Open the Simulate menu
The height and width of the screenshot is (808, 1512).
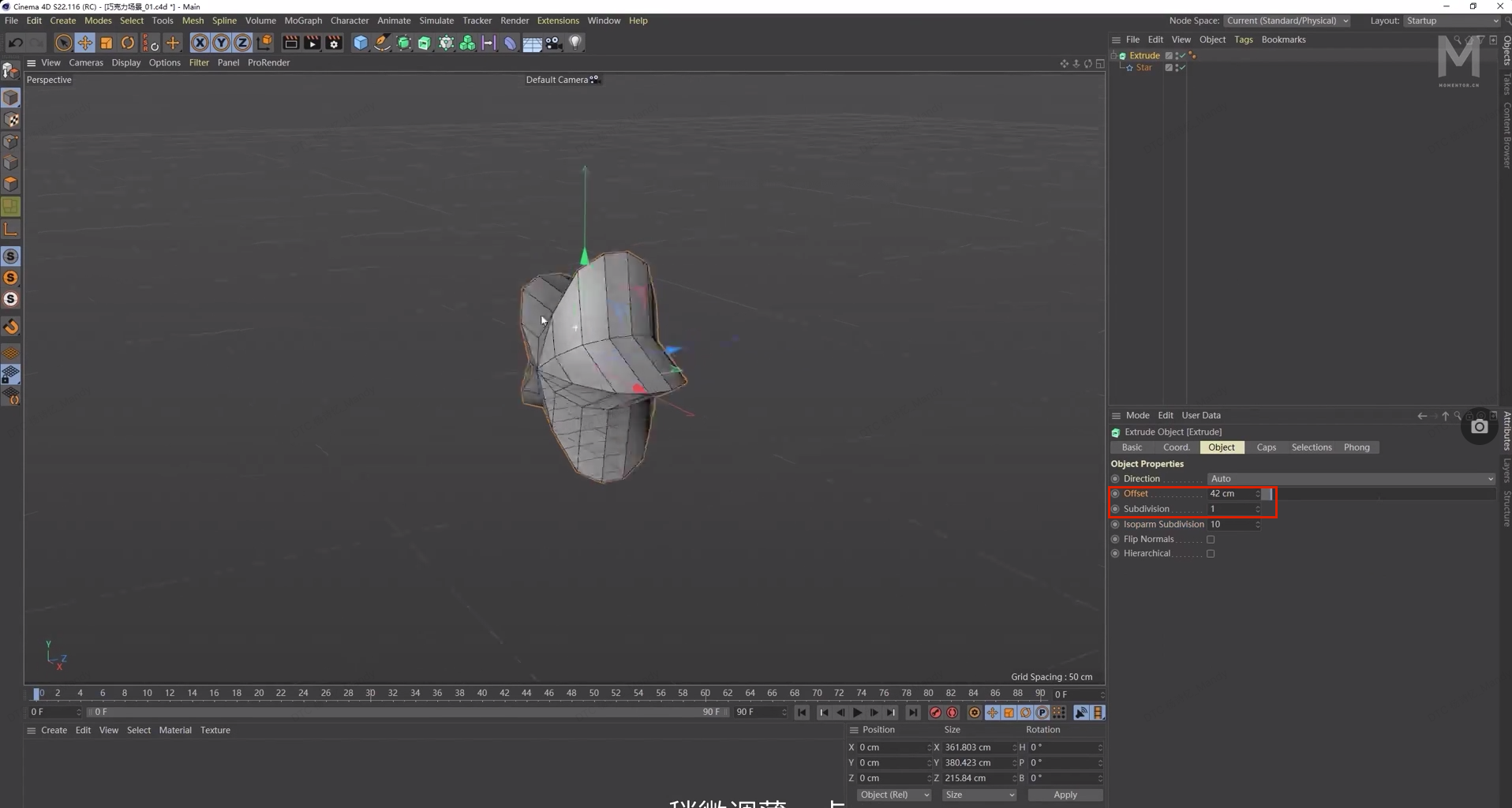[x=436, y=21]
